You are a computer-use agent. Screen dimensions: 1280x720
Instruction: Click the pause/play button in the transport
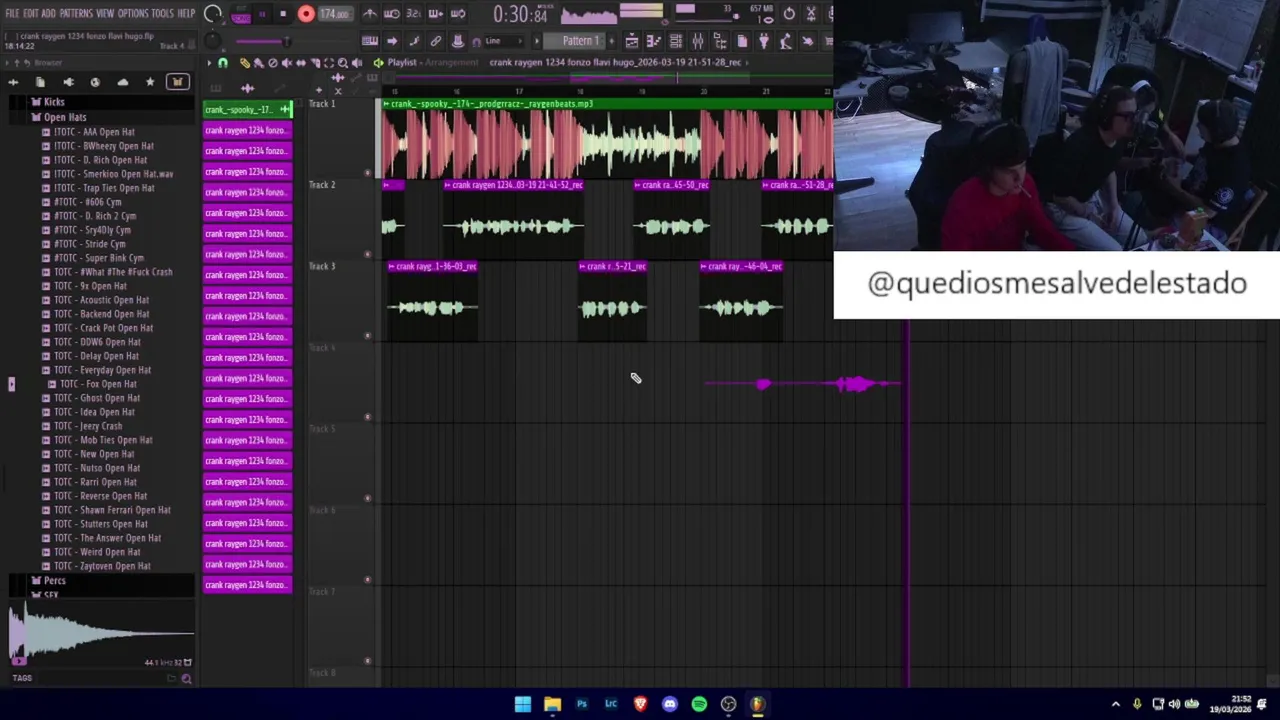tap(262, 14)
